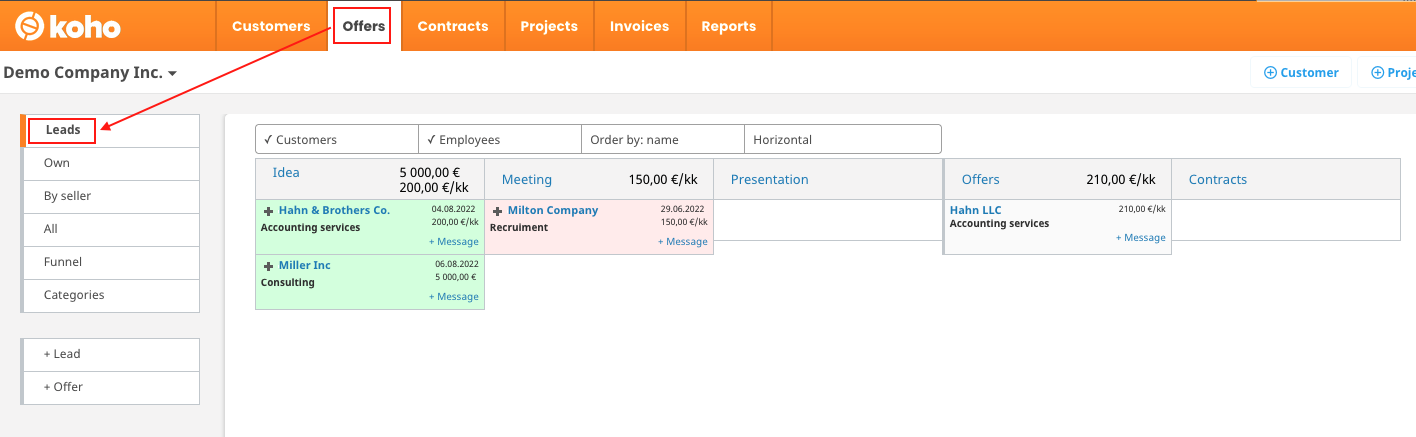Screen dimensions: 1416x437
Task: Click the 06.08.2022 date
Action: click(458, 264)
